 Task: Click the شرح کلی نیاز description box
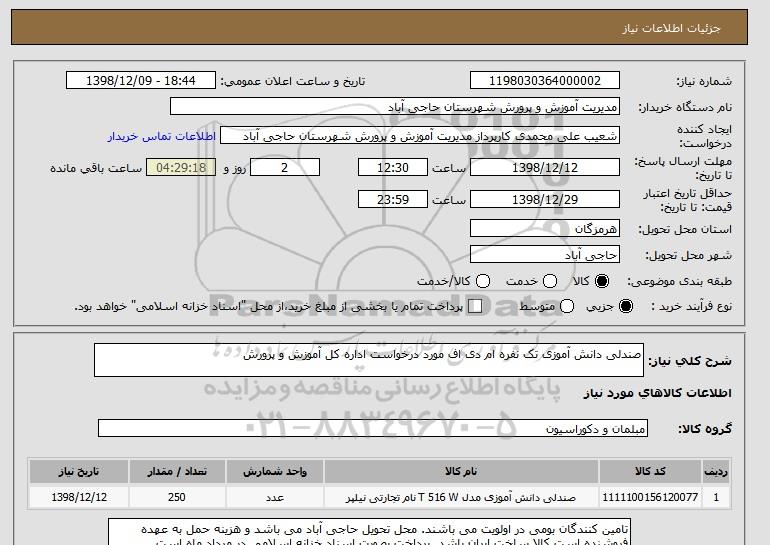click(369, 360)
